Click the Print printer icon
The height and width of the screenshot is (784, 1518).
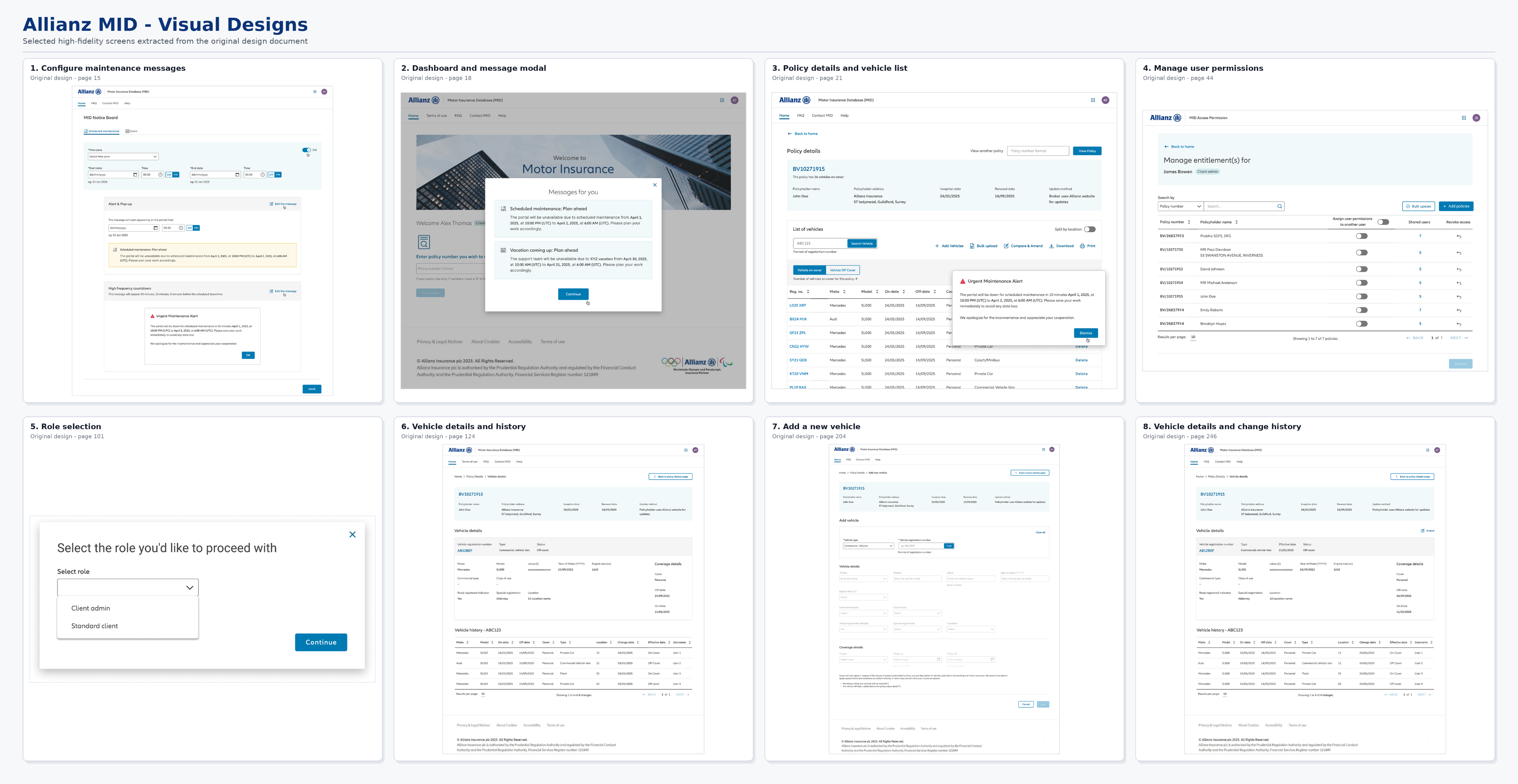tap(1083, 246)
